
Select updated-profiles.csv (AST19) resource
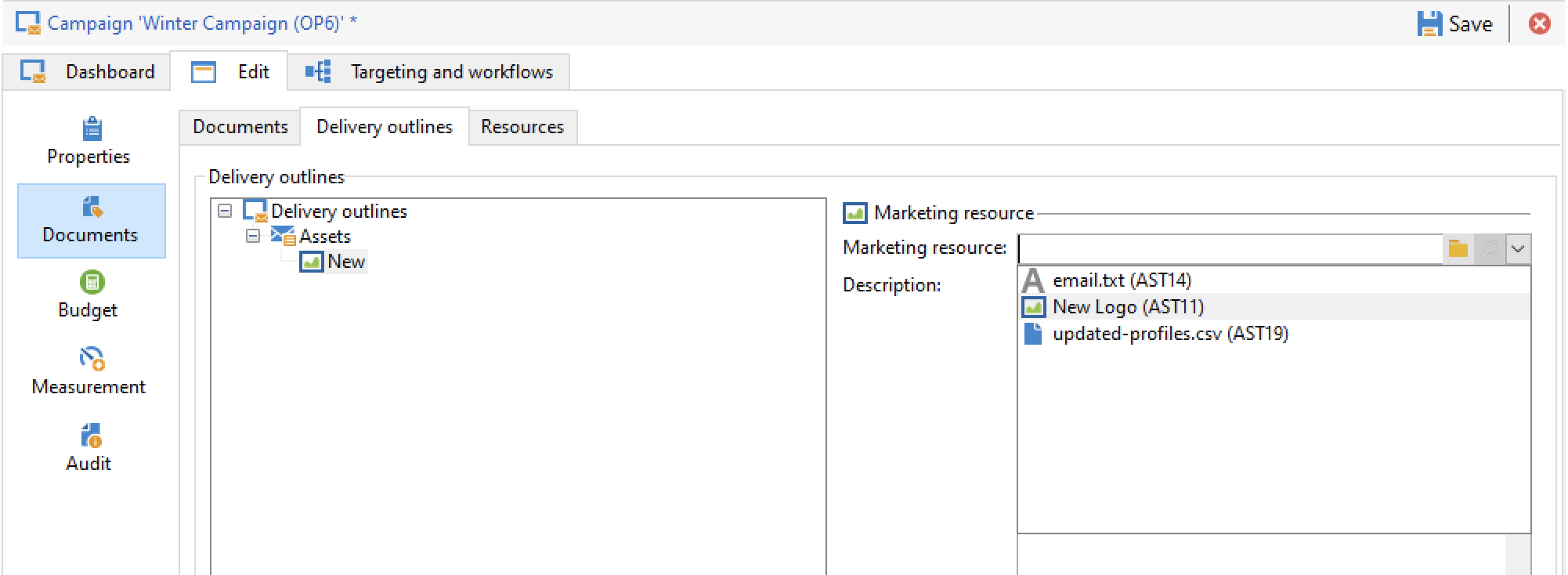point(1170,334)
